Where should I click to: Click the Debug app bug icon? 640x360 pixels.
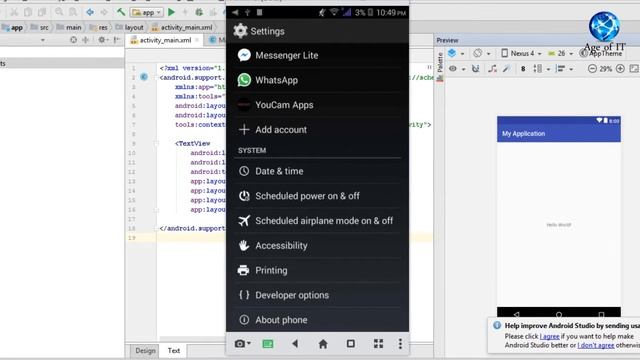(199, 12)
